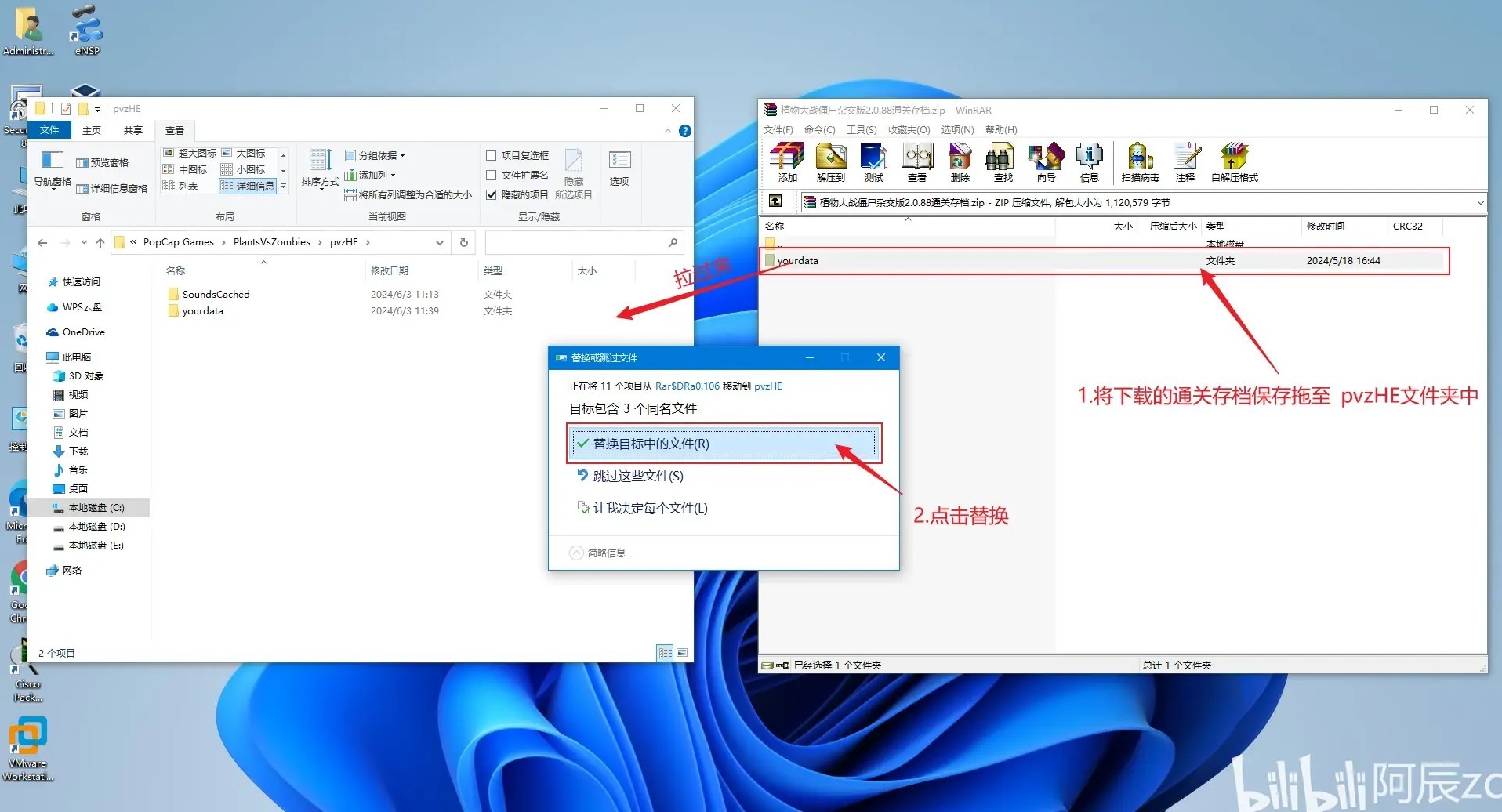This screenshot has width=1502, height=812.
Task: Toggle the Item check boxes (项目复选框) checkbox
Action: [492, 155]
